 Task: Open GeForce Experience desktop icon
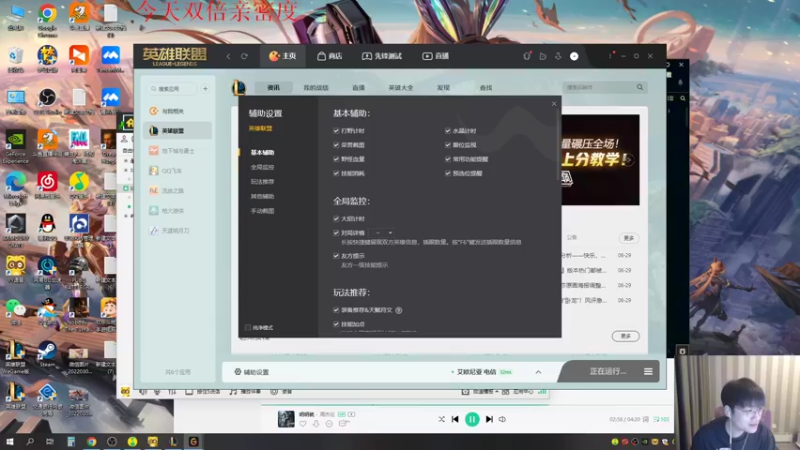click(15, 147)
